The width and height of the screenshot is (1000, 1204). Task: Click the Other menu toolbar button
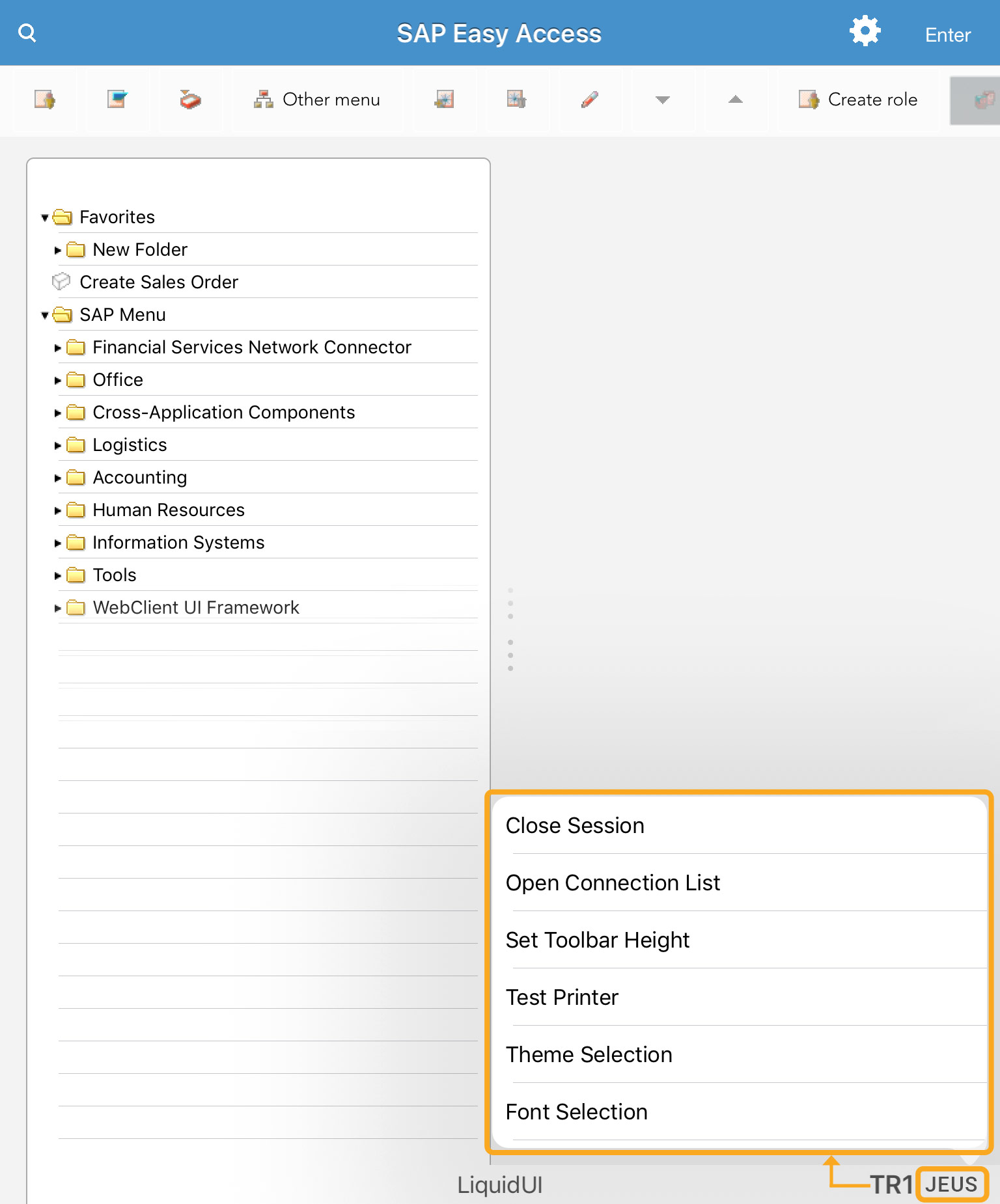(x=318, y=100)
